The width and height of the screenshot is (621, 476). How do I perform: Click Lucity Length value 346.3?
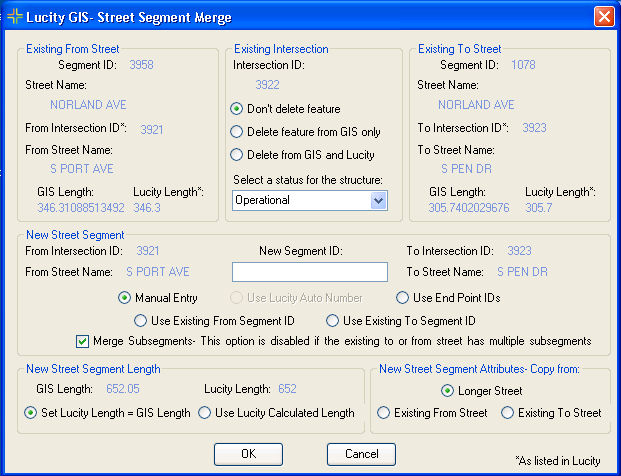(x=147, y=208)
